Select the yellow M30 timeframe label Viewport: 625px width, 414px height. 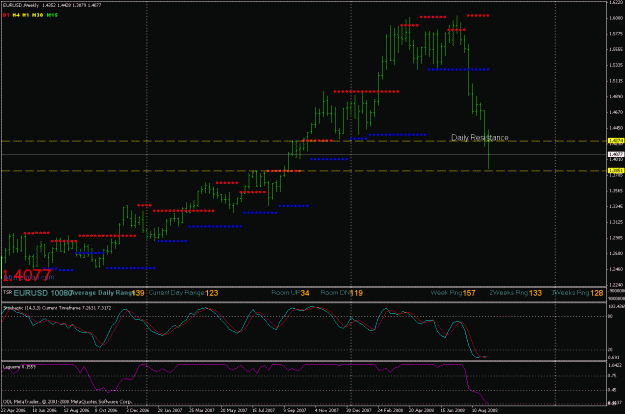coord(37,15)
